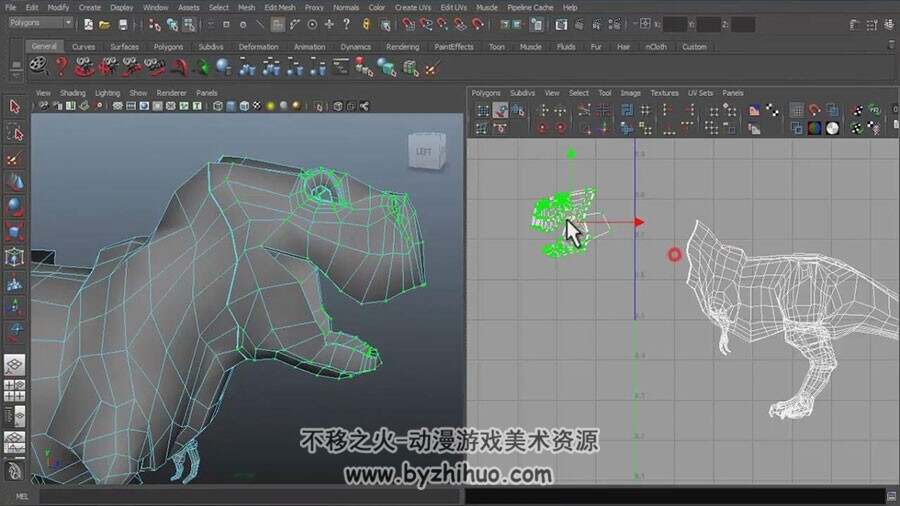
Task: Click the green arrow shelf icon
Action: [201, 68]
